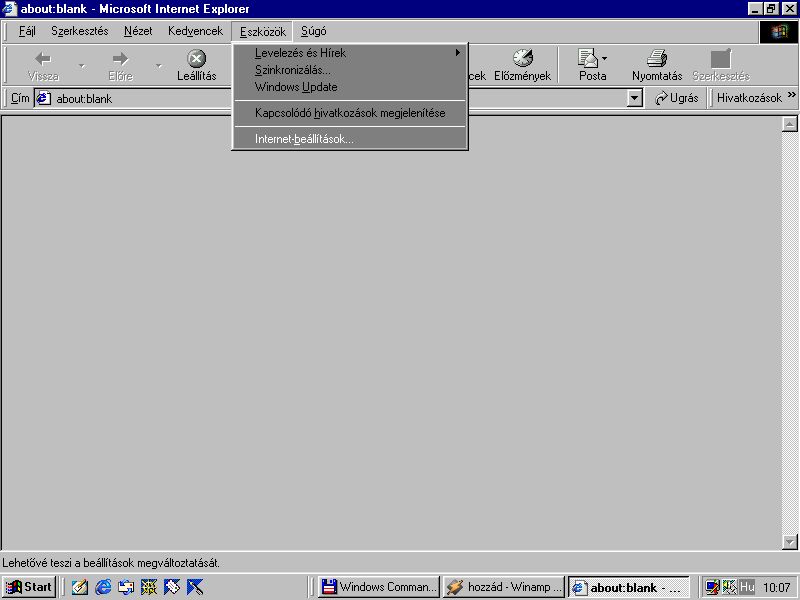
Task: Click the about:blank taskbar button
Action: (x=629, y=587)
